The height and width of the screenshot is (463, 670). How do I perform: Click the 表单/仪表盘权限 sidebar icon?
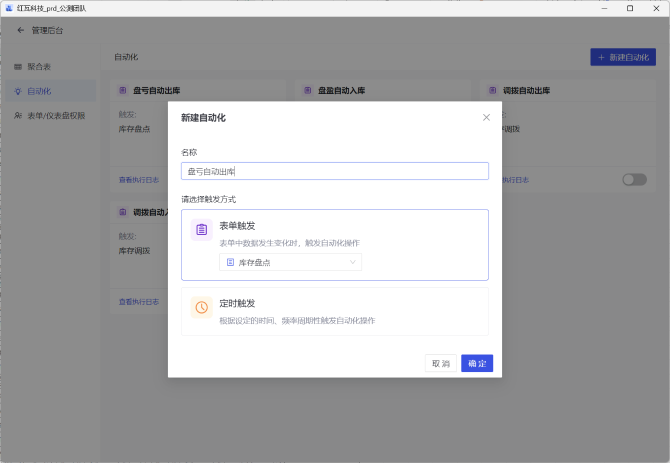[18, 115]
